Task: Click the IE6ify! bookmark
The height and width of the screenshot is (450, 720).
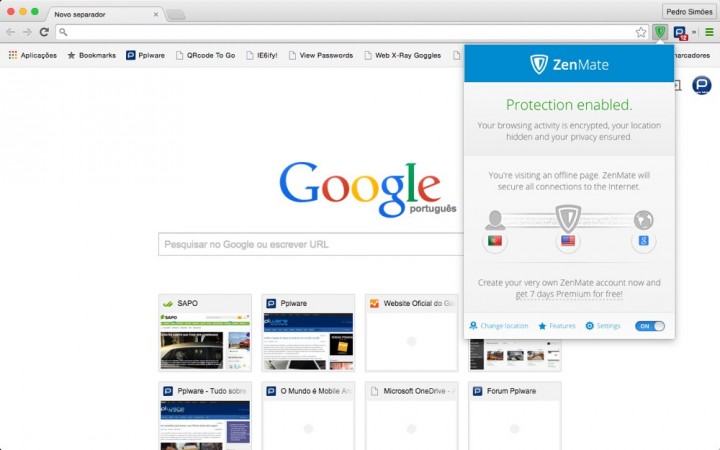Action: coord(262,55)
